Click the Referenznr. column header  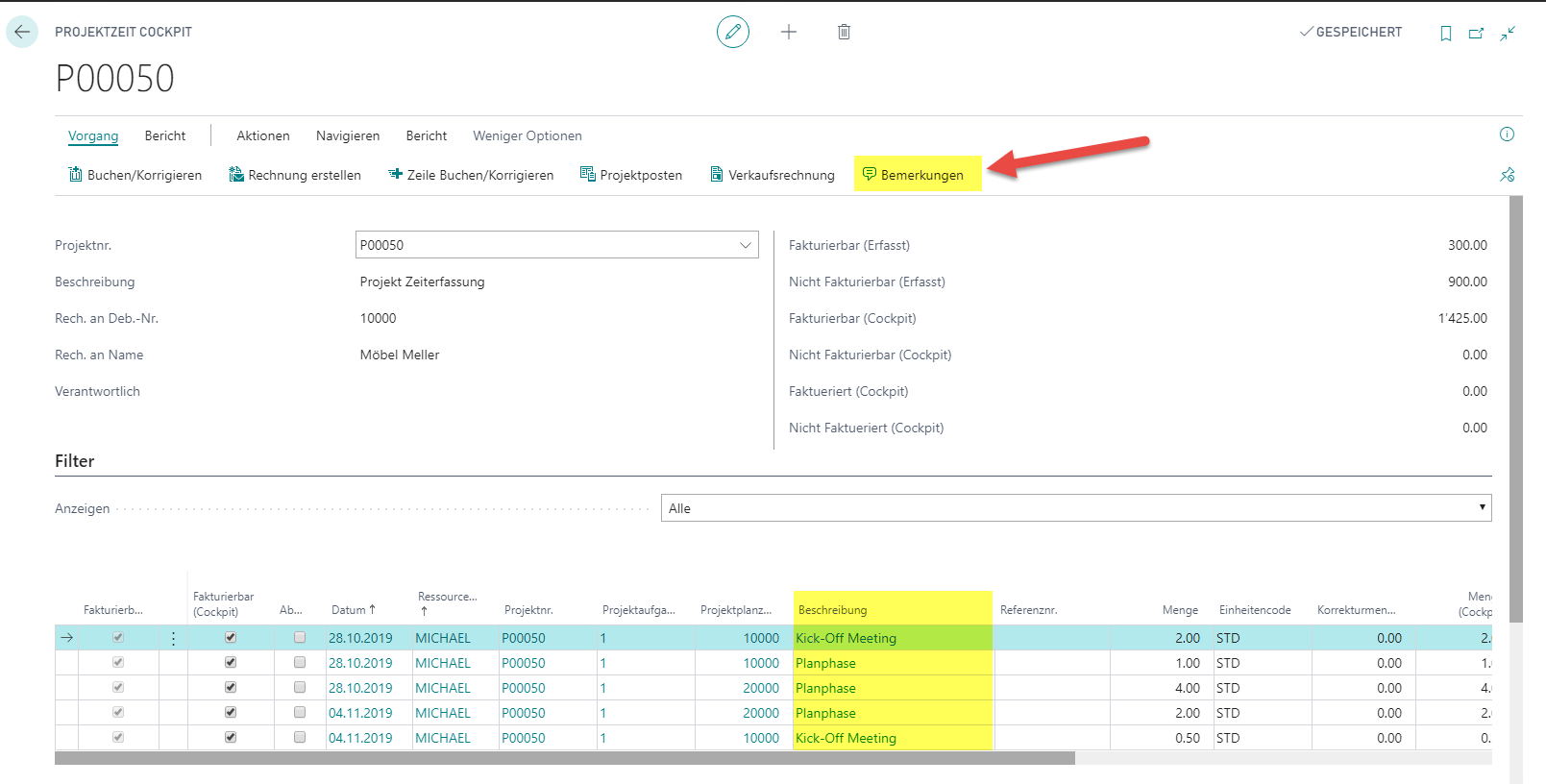pos(1029,610)
